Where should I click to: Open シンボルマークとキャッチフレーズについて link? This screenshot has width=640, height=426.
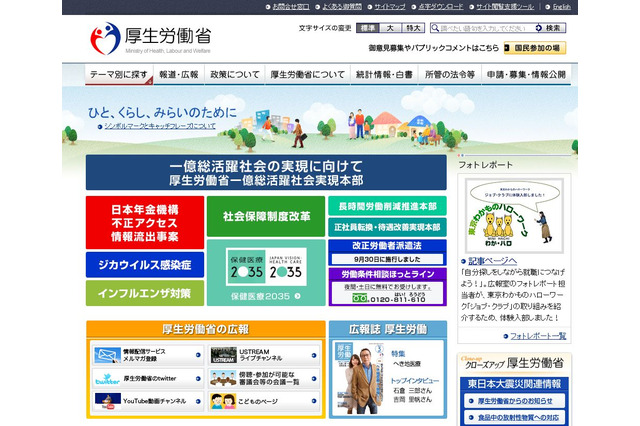click(x=160, y=126)
